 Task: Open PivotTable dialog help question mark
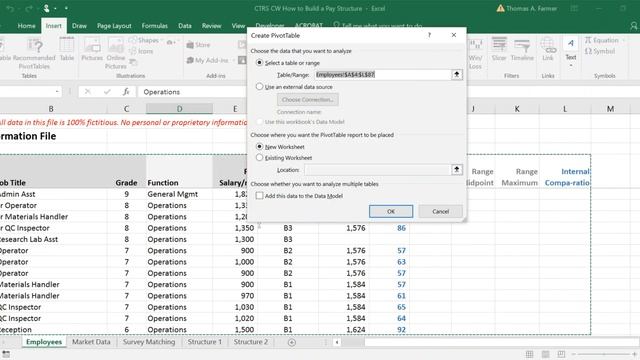click(x=429, y=36)
